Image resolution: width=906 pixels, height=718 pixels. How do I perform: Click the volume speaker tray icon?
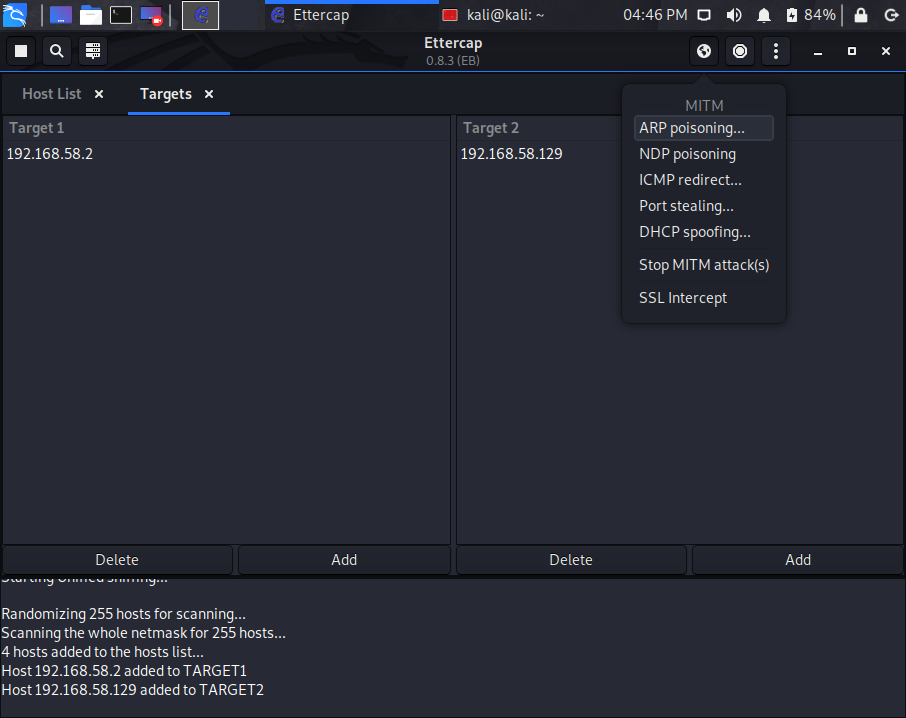tap(734, 15)
